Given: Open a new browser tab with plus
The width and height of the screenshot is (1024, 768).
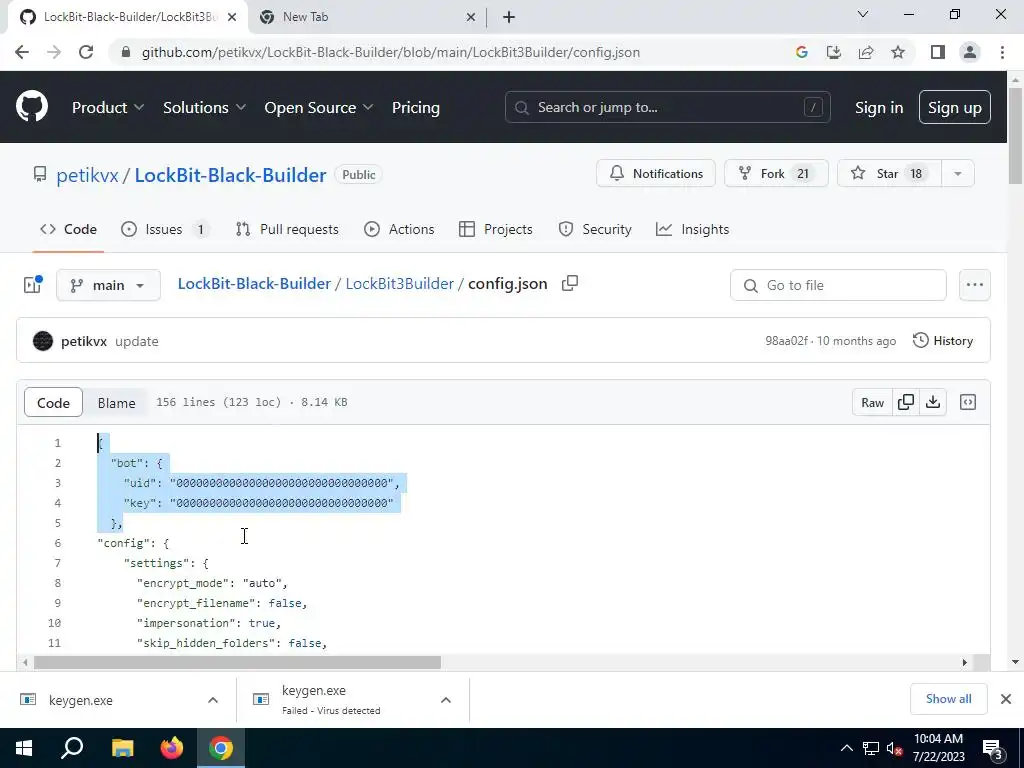Looking at the screenshot, I should (509, 17).
